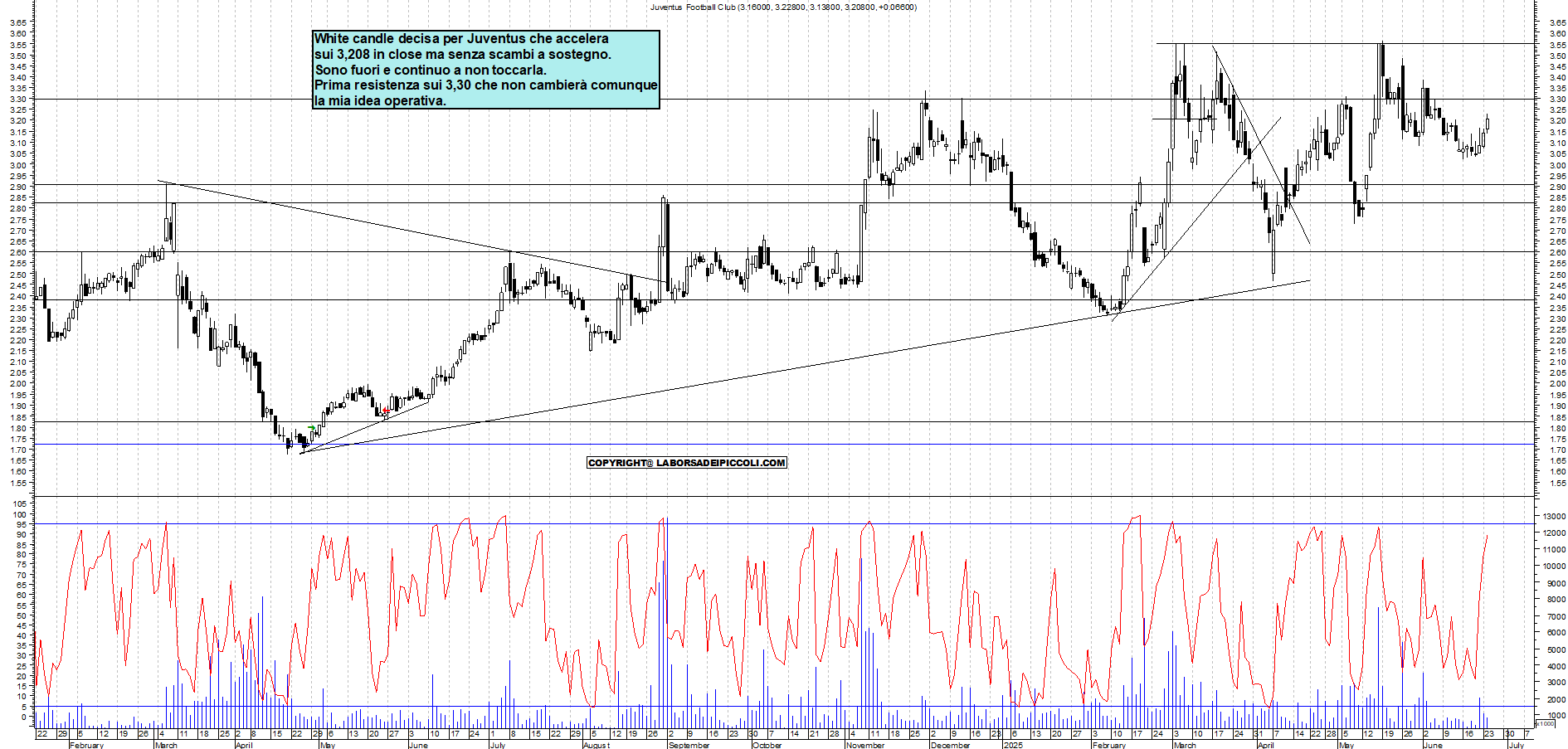The height and width of the screenshot is (749, 1568).
Task: Click the '105' oscillator scale label
Action: pyautogui.click(x=20, y=503)
